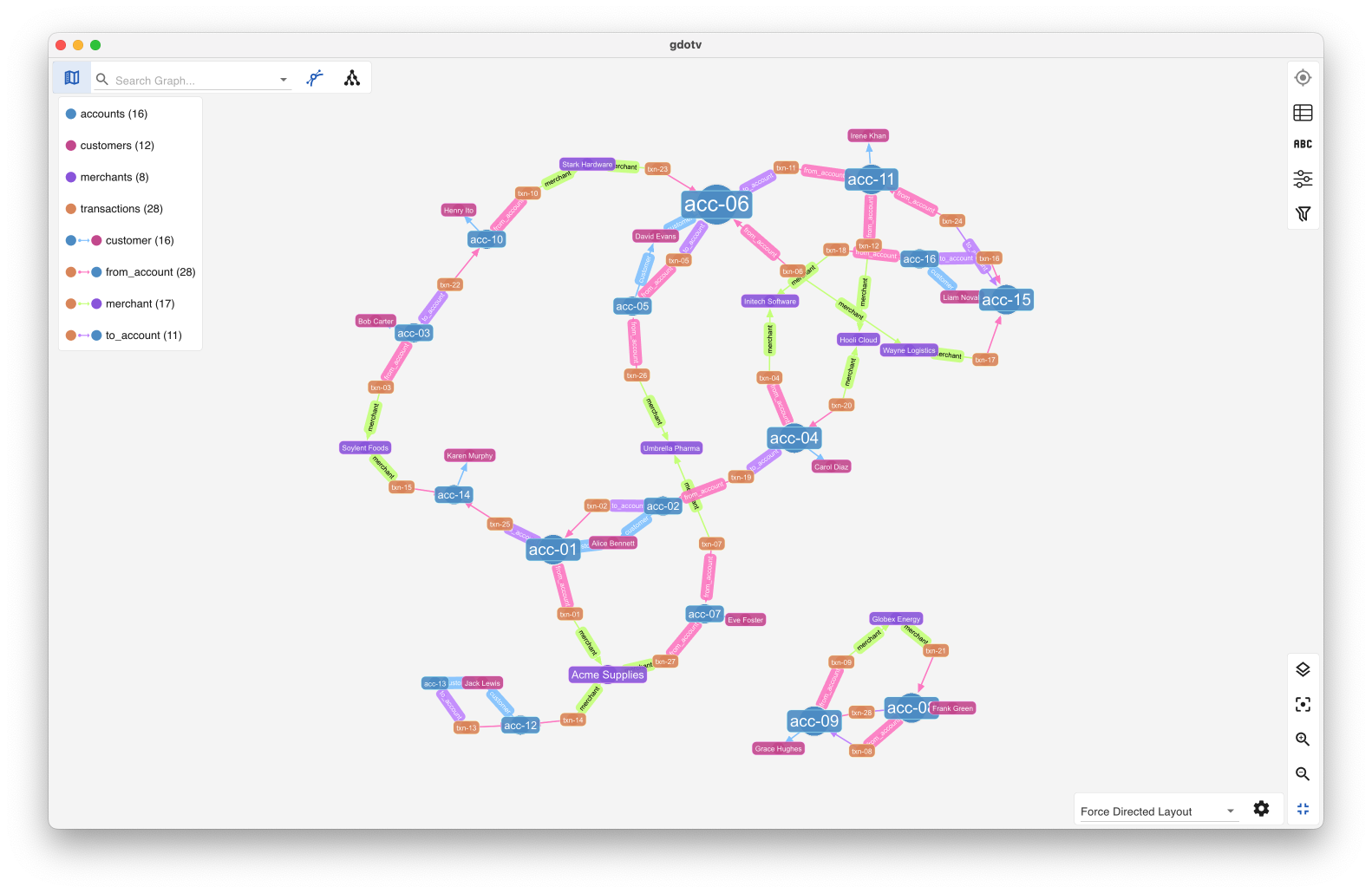
Task: Select the acc-15 account node
Action: click(1006, 300)
